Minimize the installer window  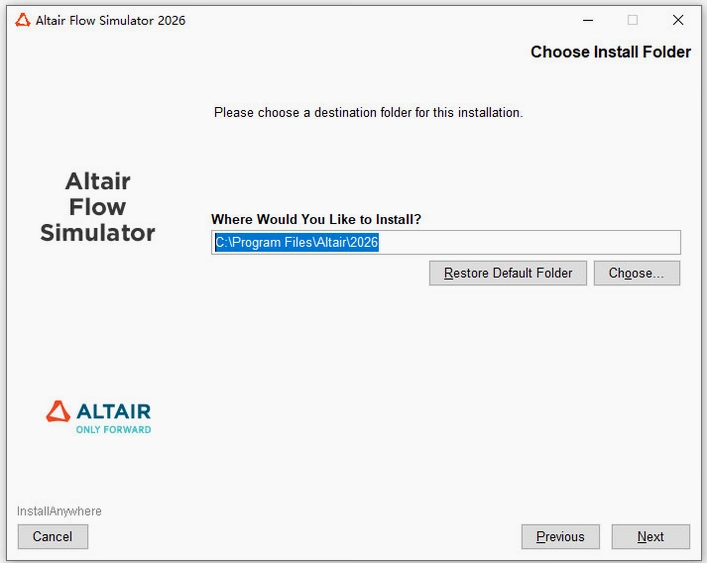[x=588, y=20]
